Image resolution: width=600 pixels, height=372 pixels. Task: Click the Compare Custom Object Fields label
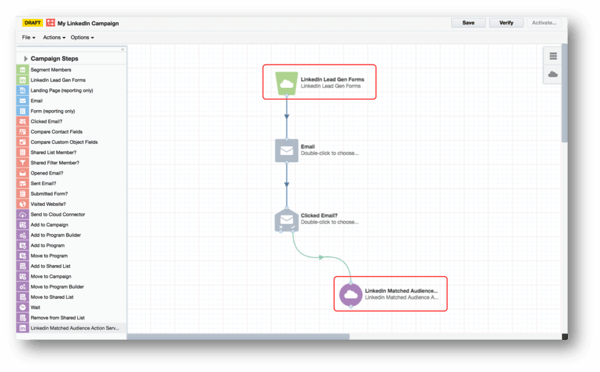click(x=64, y=142)
